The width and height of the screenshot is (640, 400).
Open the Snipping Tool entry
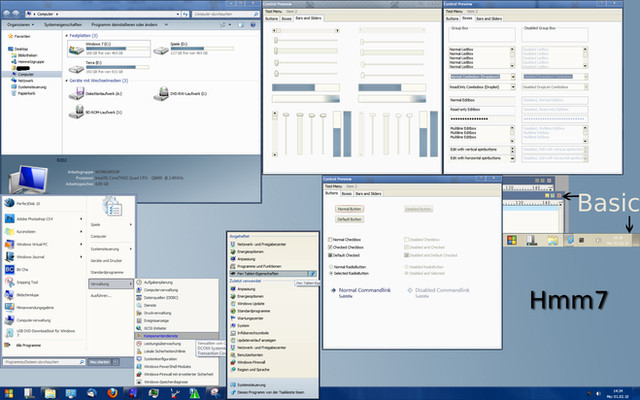point(42,282)
